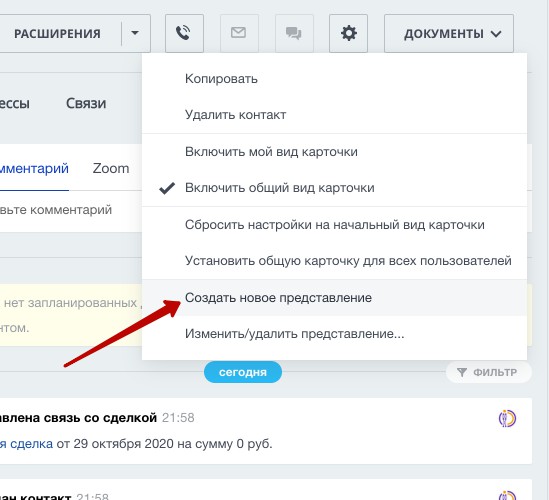Choose Сбросить настройки на начальный вид карточки
The width and height of the screenshot is (549, 500).
coord(334,225)
